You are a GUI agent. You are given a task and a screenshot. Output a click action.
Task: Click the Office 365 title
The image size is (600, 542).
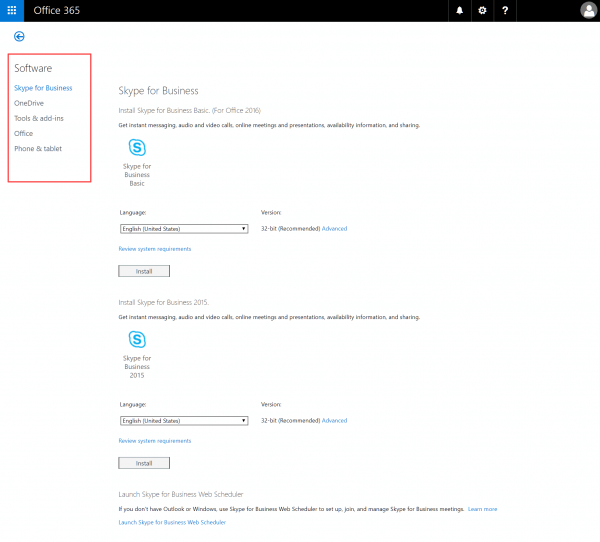coord(57,10)
